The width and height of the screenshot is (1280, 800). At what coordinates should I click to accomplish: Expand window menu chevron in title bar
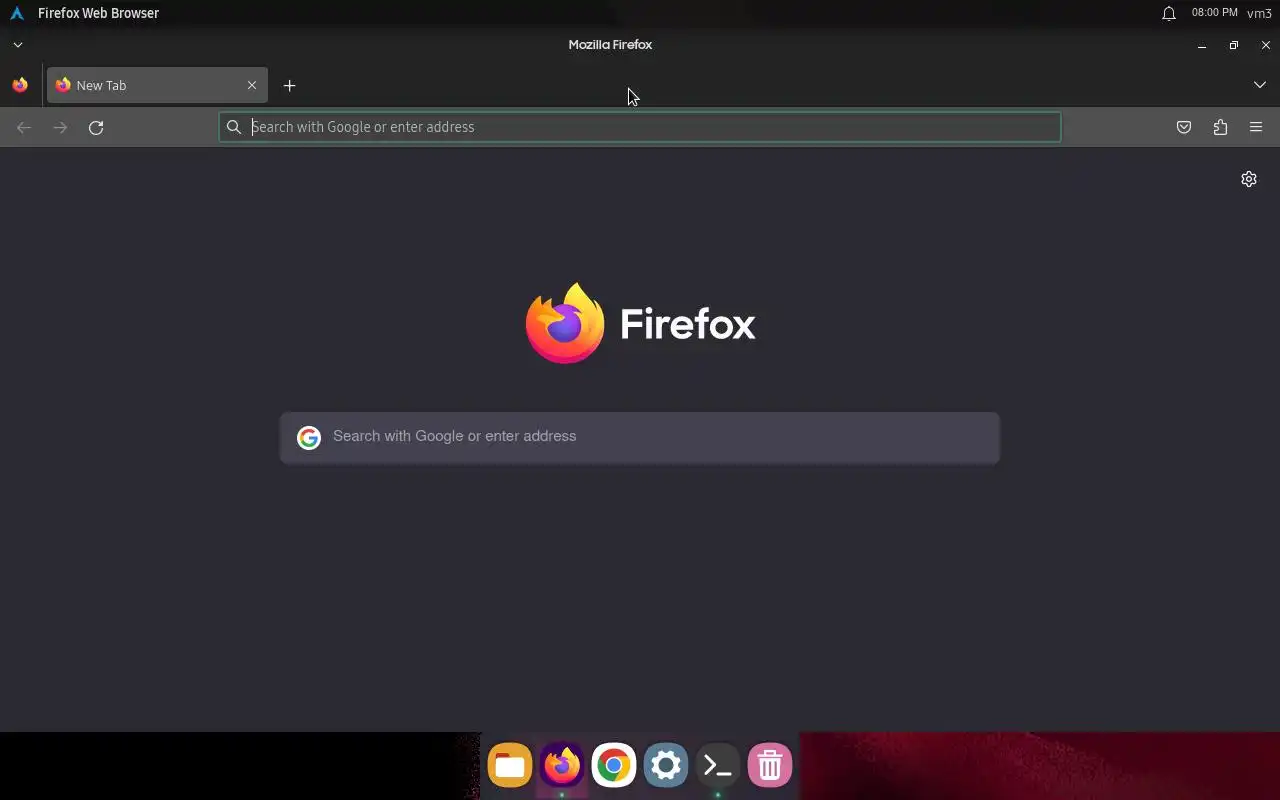(x=18, y=45)
